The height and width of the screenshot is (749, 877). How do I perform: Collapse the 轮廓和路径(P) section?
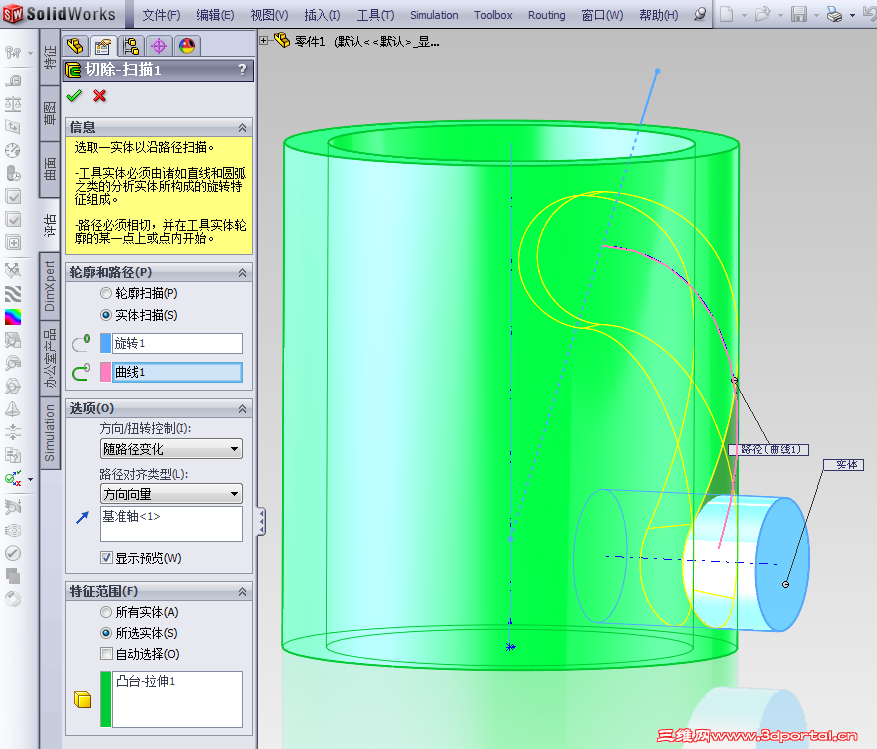(x=242, y=272)
